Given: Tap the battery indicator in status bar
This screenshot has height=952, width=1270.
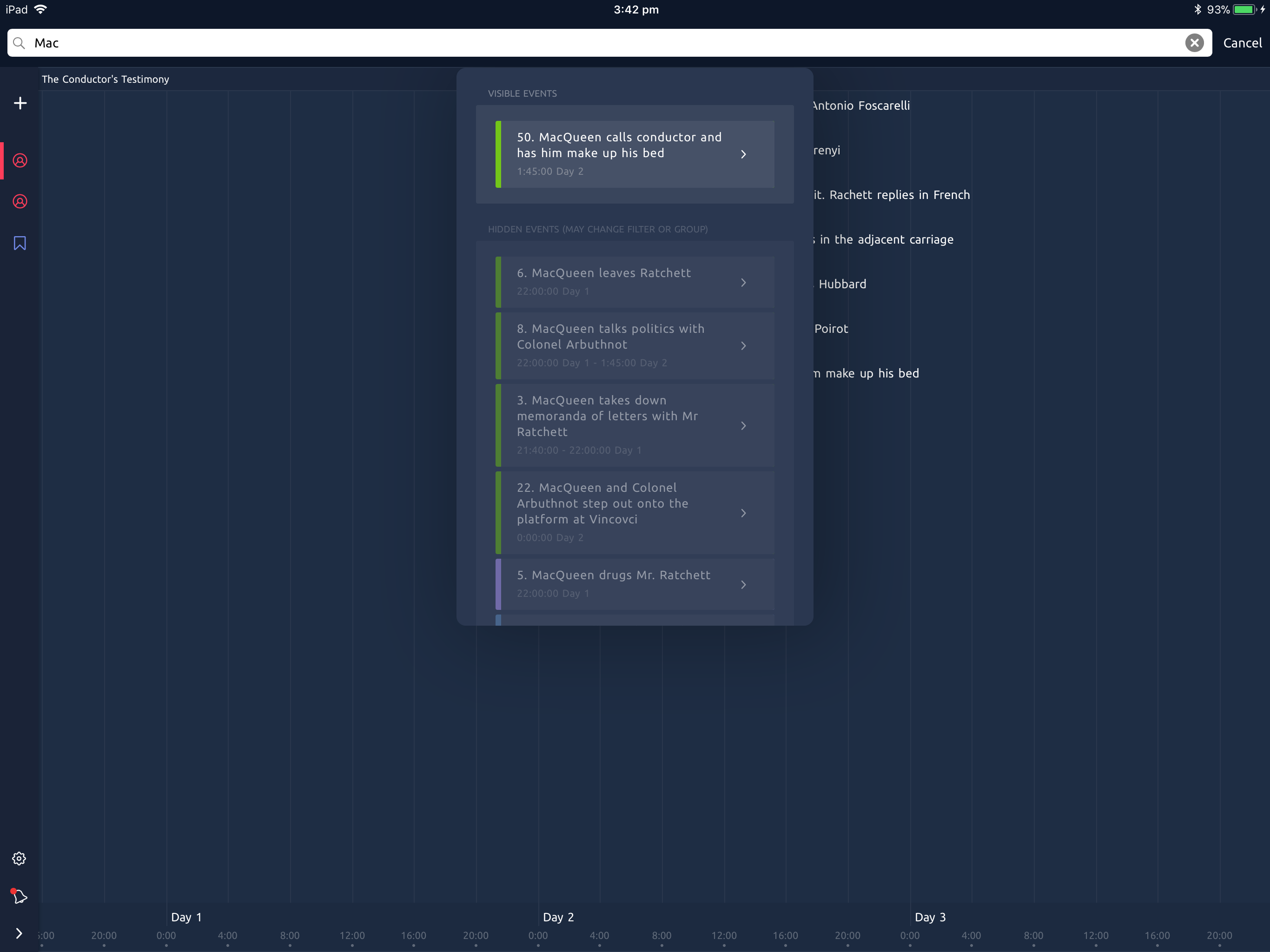Looking at the screenshot, I should tap(1245, 10).
